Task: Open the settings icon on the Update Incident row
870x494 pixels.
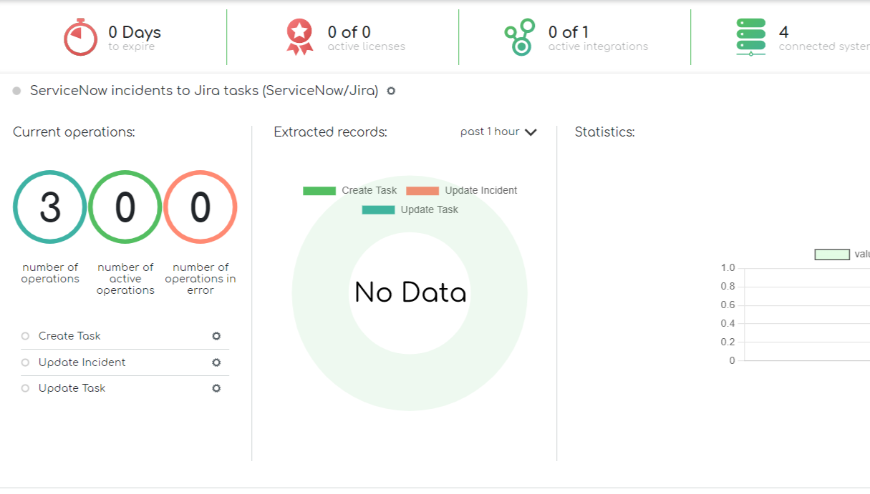Action: [x=216, y=362]
